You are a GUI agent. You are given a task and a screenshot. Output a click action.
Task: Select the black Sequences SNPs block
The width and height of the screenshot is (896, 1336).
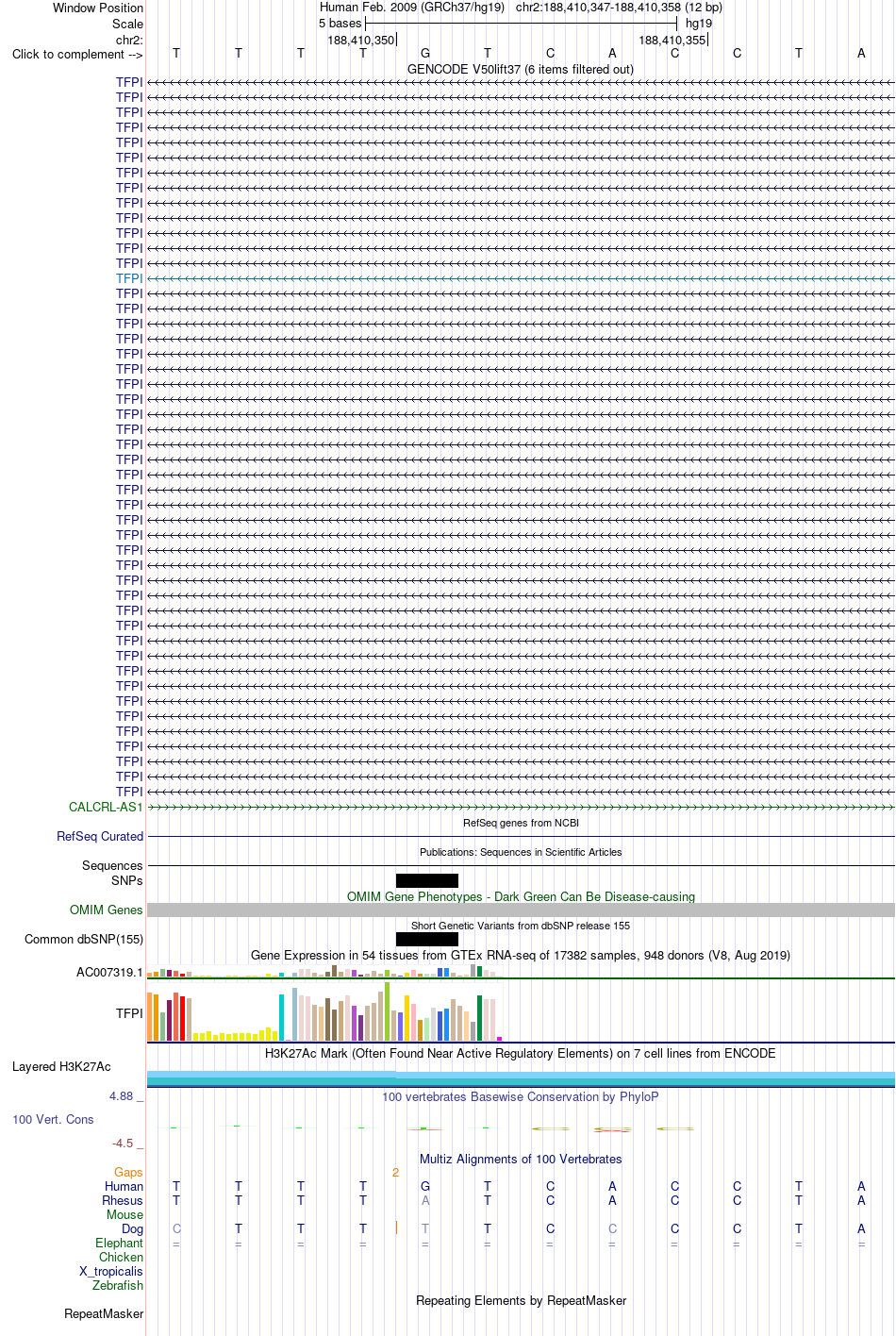[x=427, y=880]
